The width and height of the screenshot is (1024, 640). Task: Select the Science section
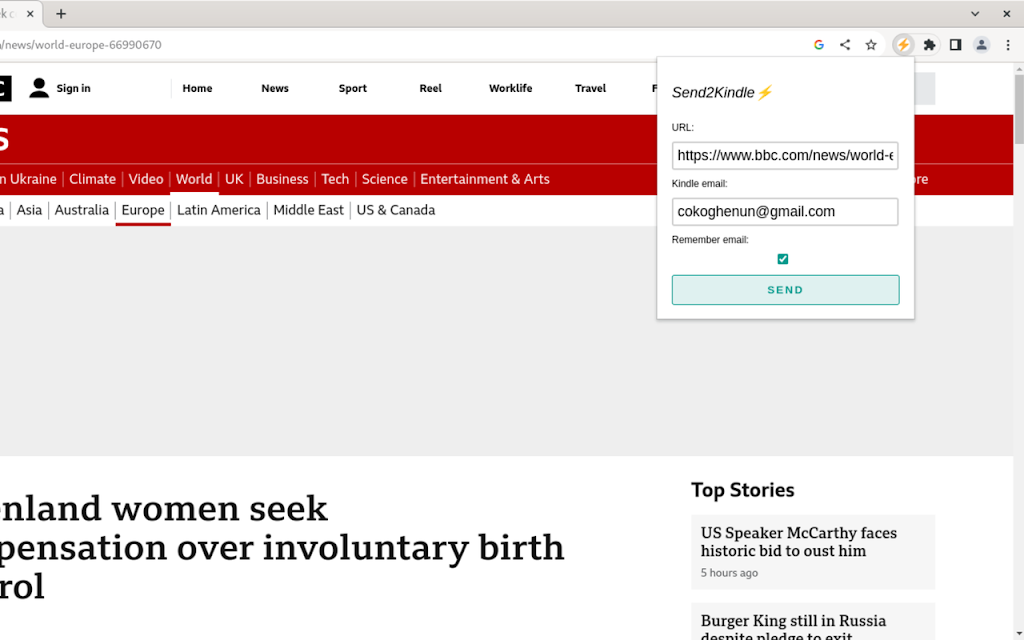coord(385,179)
